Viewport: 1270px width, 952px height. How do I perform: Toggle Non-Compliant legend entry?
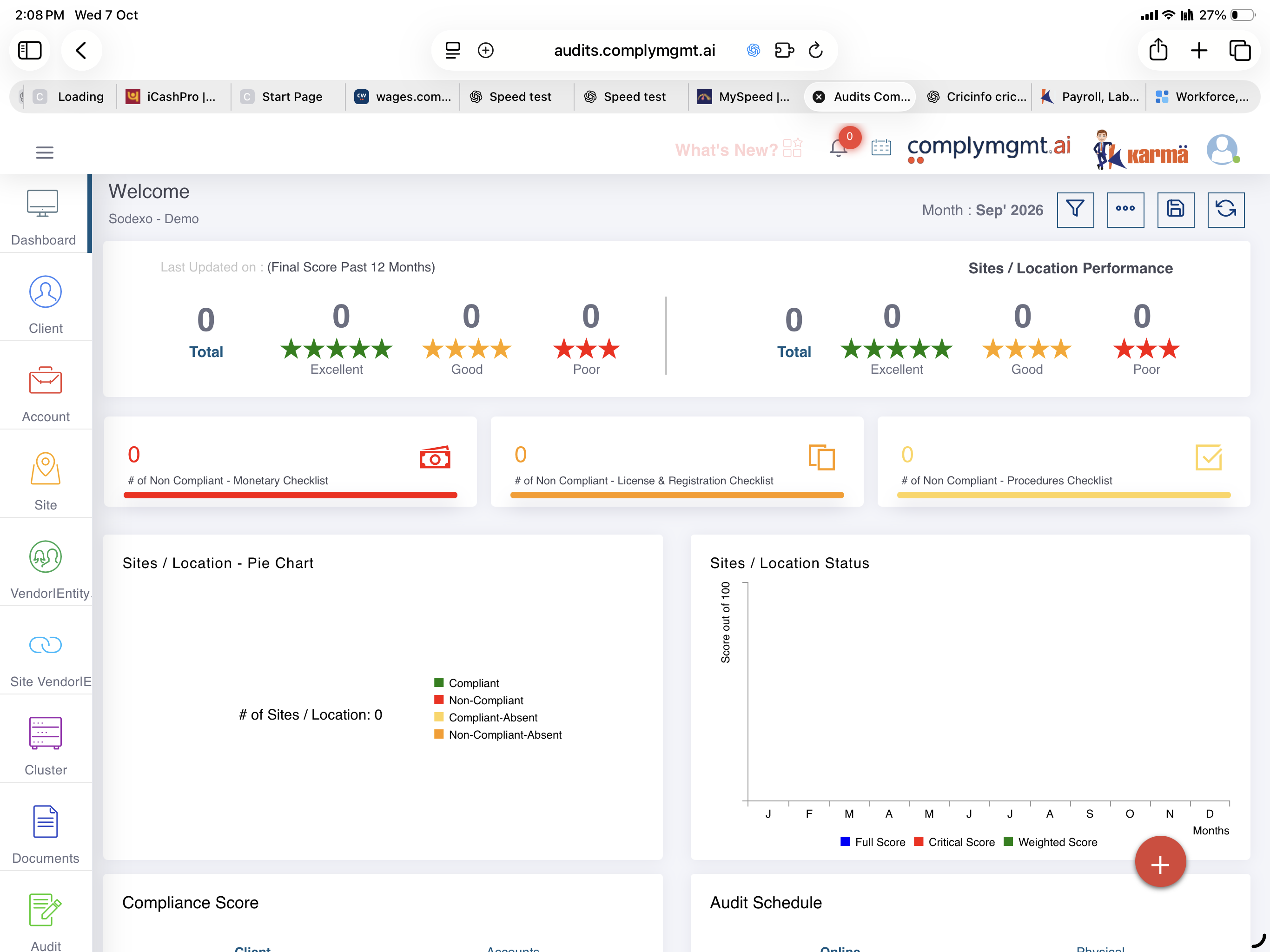(479, 701)
